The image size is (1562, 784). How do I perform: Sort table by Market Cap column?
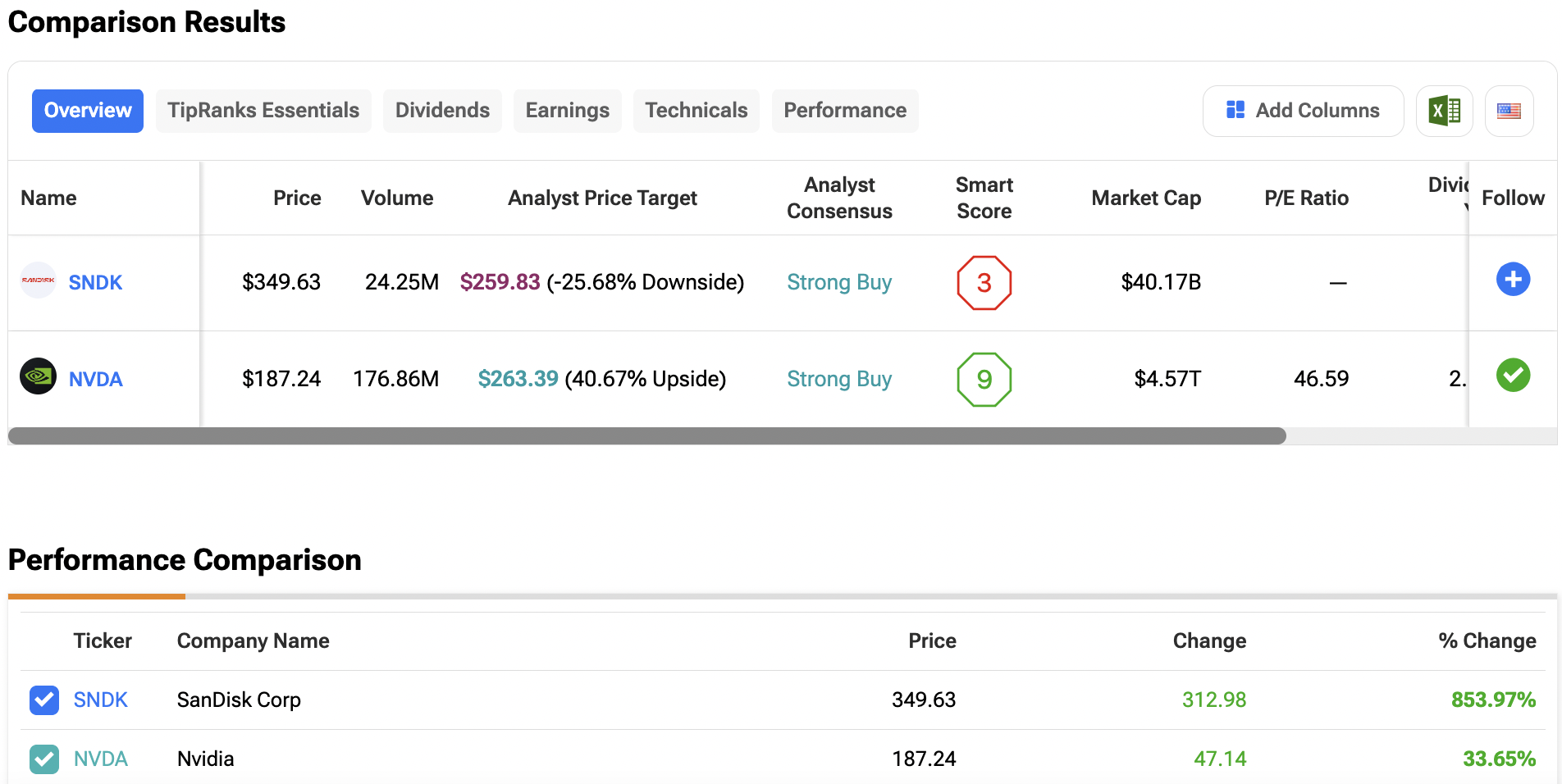pos(1145,198)
